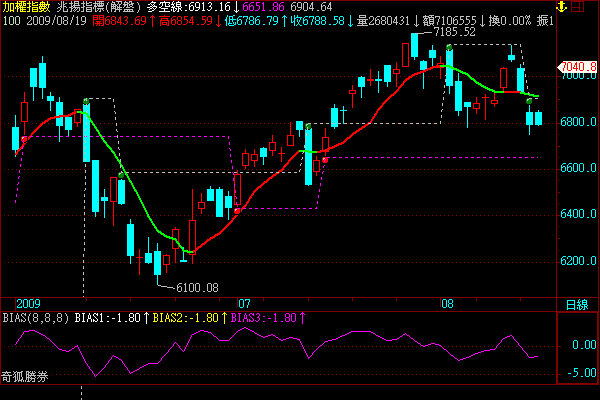The width and height of the screenshot is (600, 400).
Task: Click the yellow anchor icon
Action: 561,7
